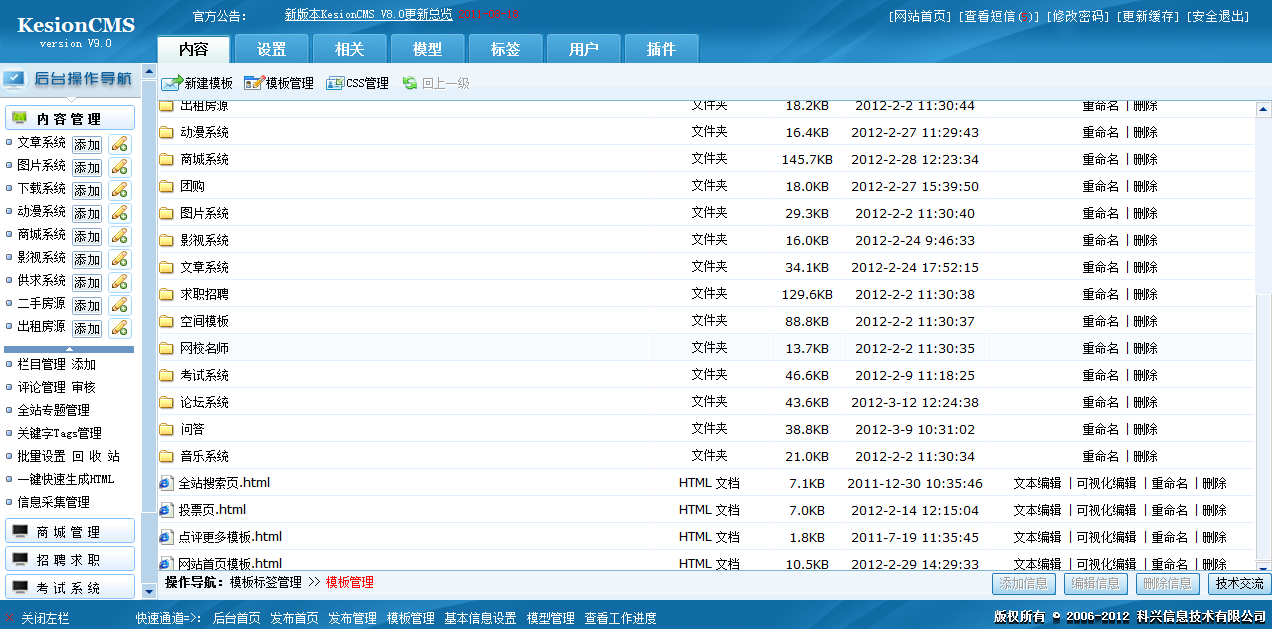
Task: Click 添加 next to 文章系统
Action: [x=87, y=144]
